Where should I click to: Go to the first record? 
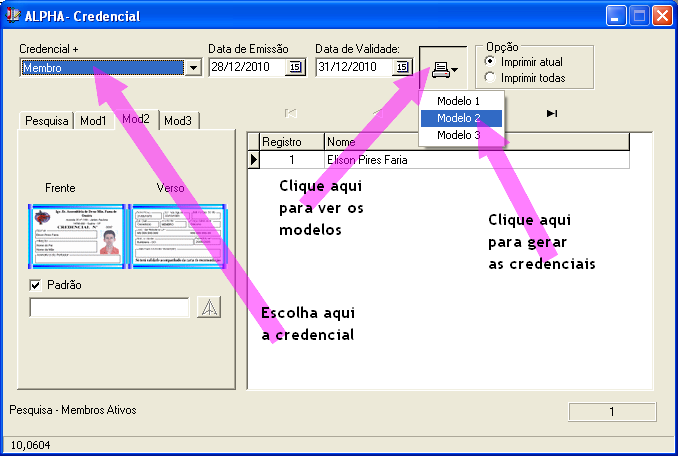coord(291,114)
